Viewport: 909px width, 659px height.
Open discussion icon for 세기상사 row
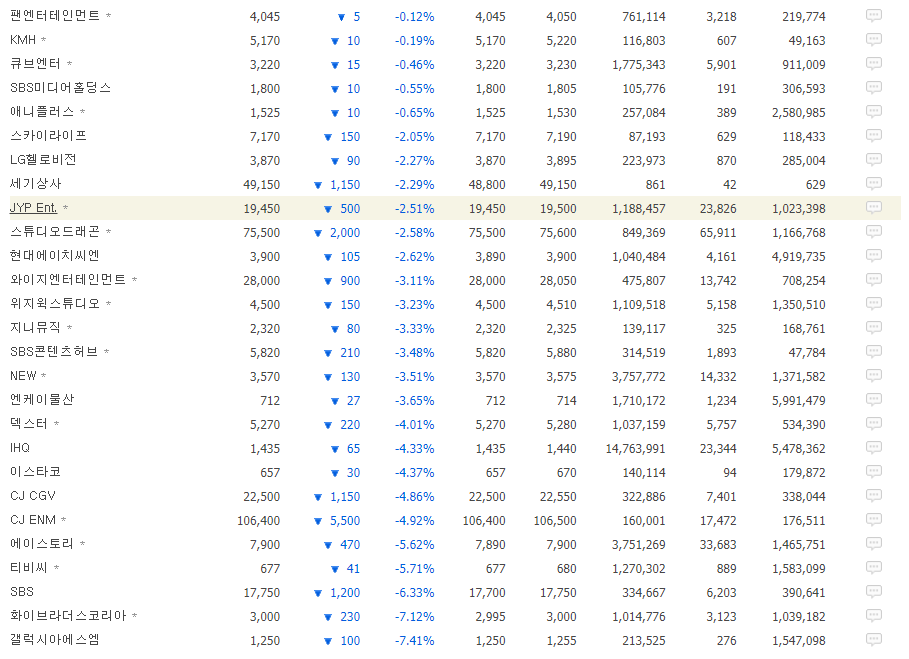(874, 184)
